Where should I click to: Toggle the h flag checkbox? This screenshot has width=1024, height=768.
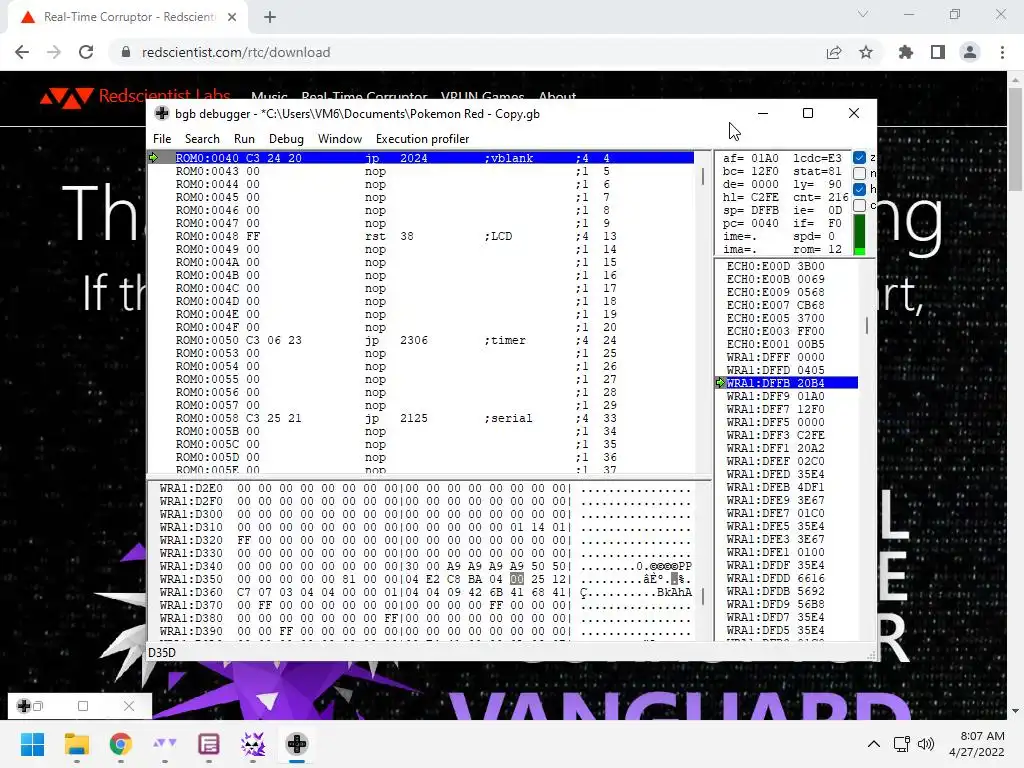click(859, 189)
